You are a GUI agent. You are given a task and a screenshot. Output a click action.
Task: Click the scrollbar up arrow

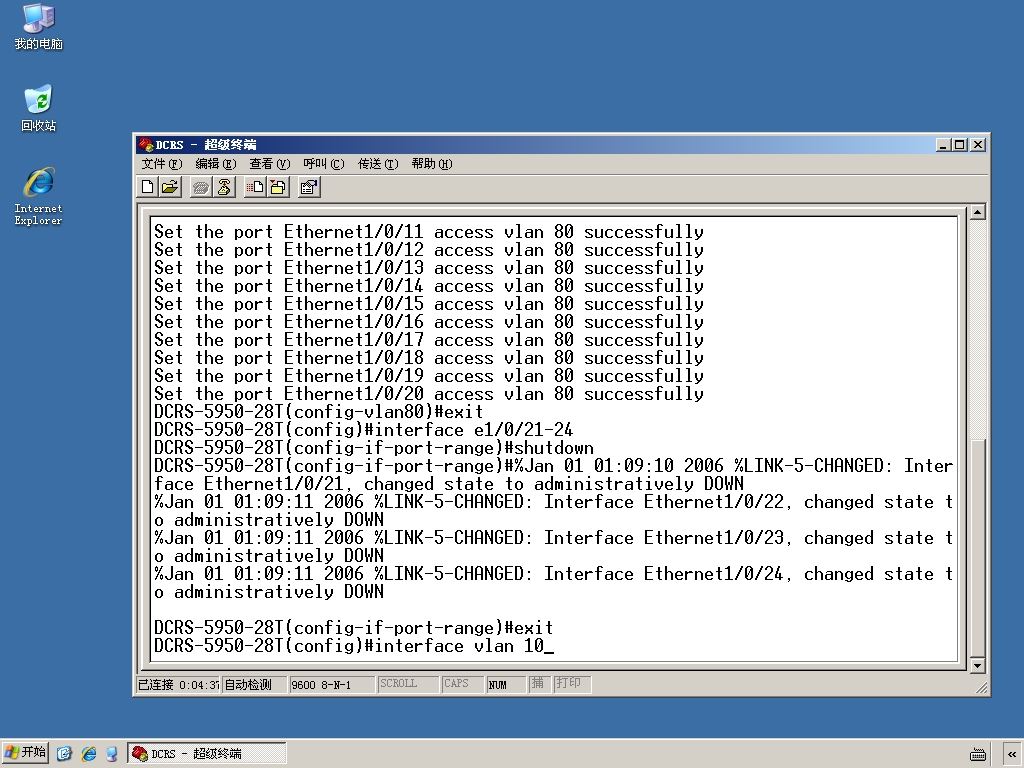tap(977, 212)
